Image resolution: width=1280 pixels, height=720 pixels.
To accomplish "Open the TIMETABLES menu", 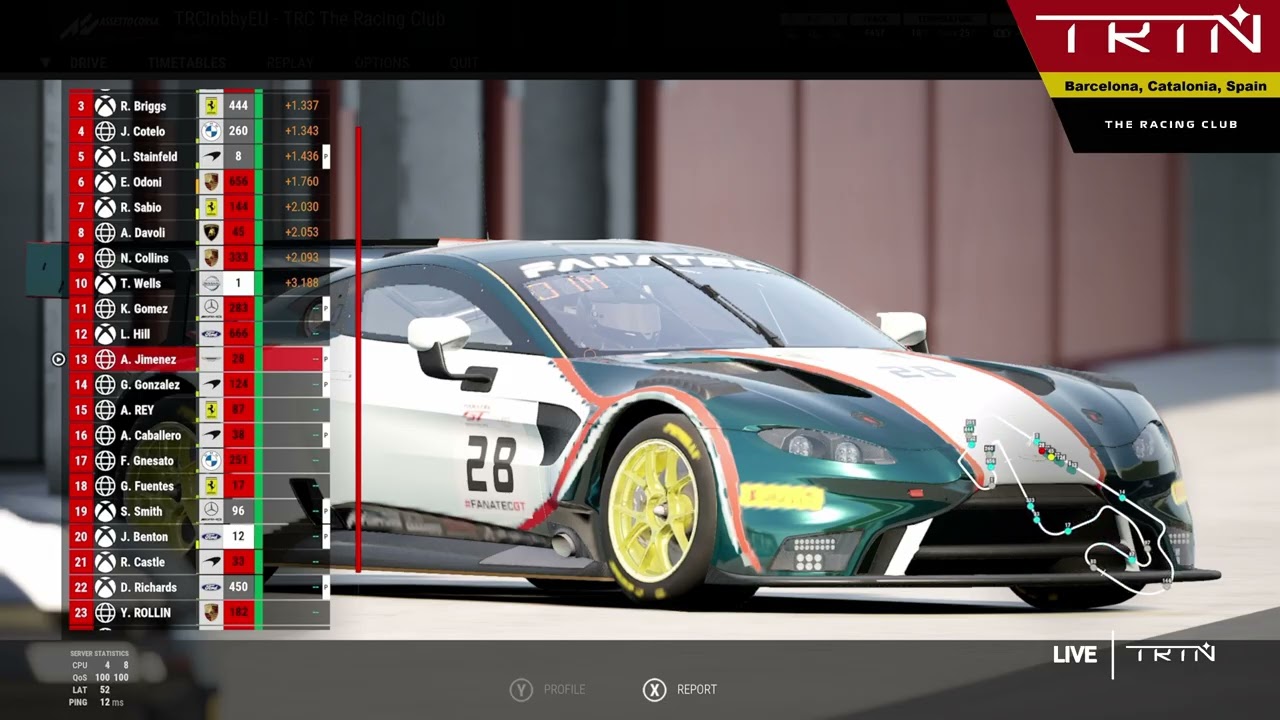I will point(187,63).
